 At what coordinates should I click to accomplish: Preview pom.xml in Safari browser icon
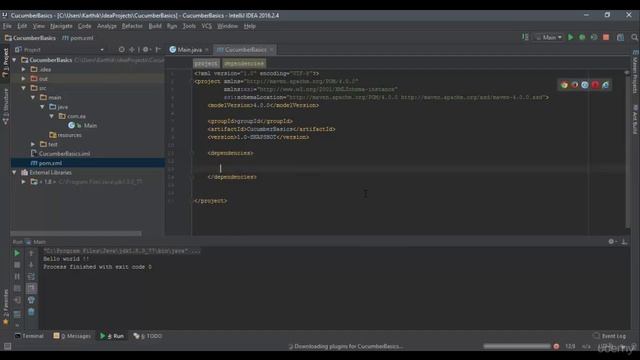[585, 85]
